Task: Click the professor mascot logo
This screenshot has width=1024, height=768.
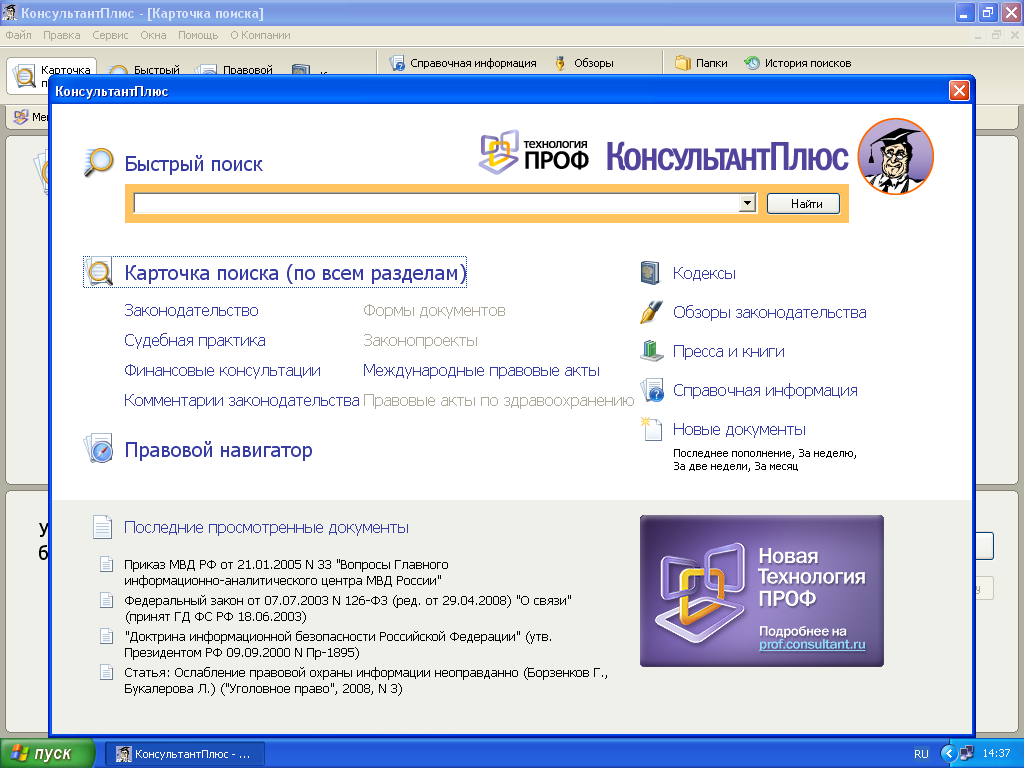Action: tap(895, 156)
